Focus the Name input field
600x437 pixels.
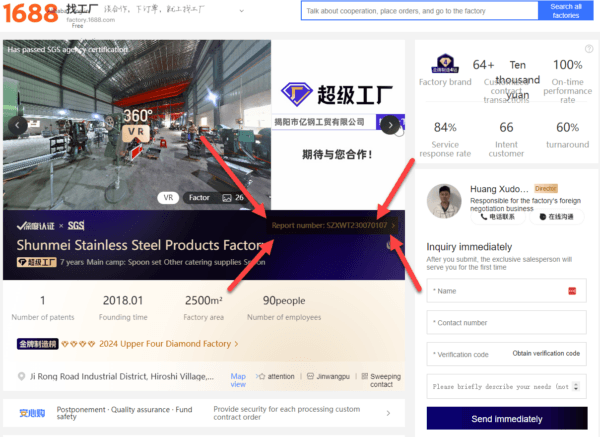[506, 291]
